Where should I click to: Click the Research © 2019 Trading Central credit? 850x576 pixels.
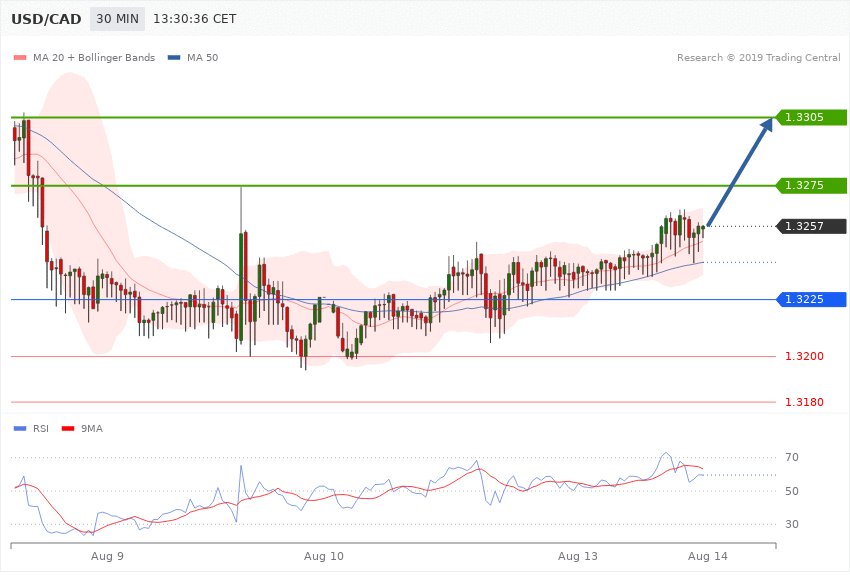[758, 57]
